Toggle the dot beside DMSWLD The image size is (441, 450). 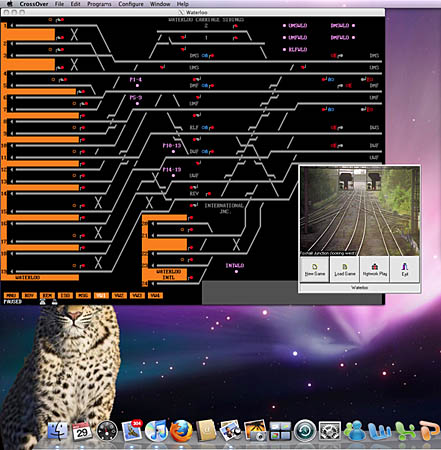(353, 26)
